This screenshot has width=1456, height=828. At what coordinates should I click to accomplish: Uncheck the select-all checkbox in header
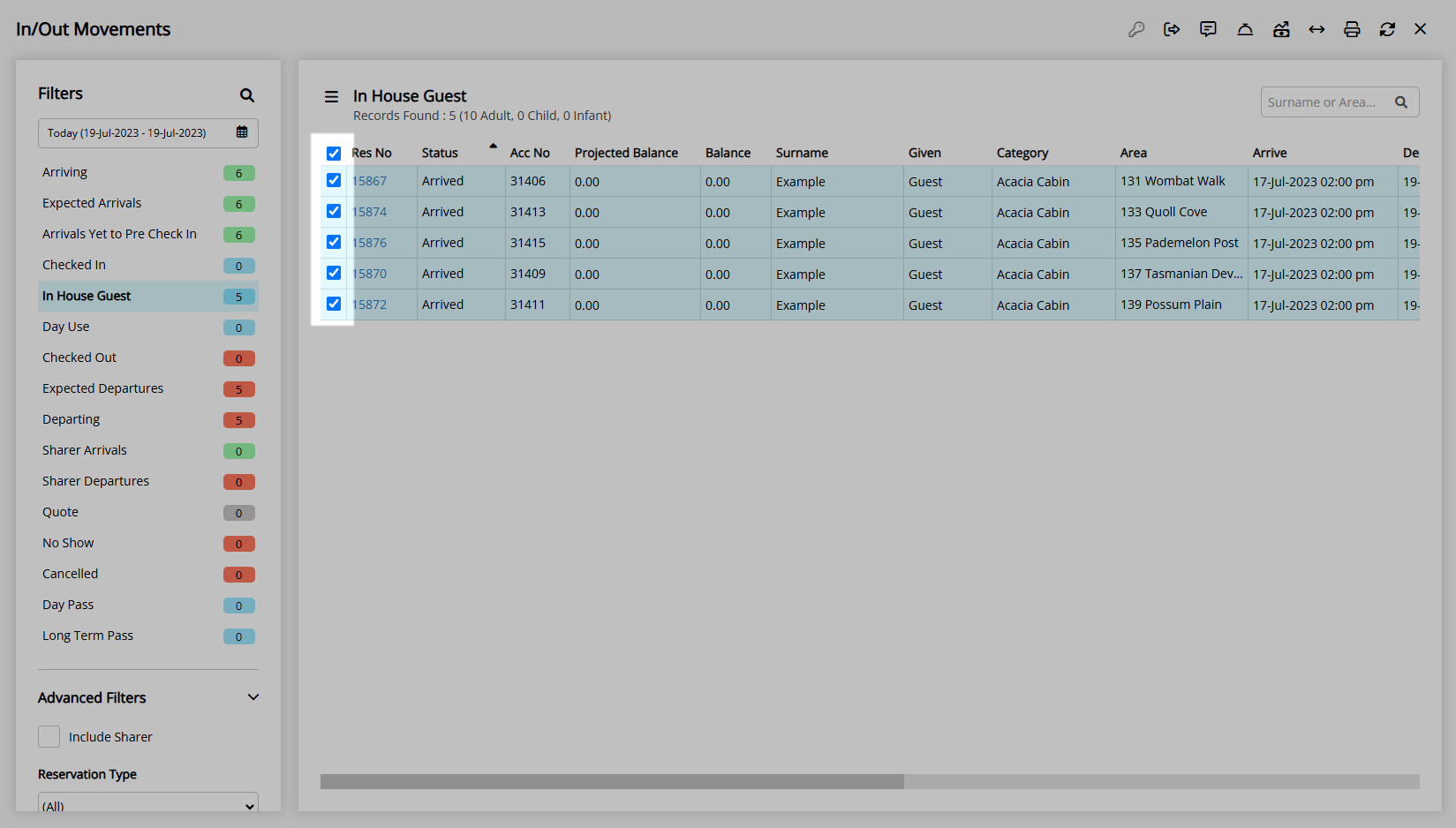click(x=334, y=154)
